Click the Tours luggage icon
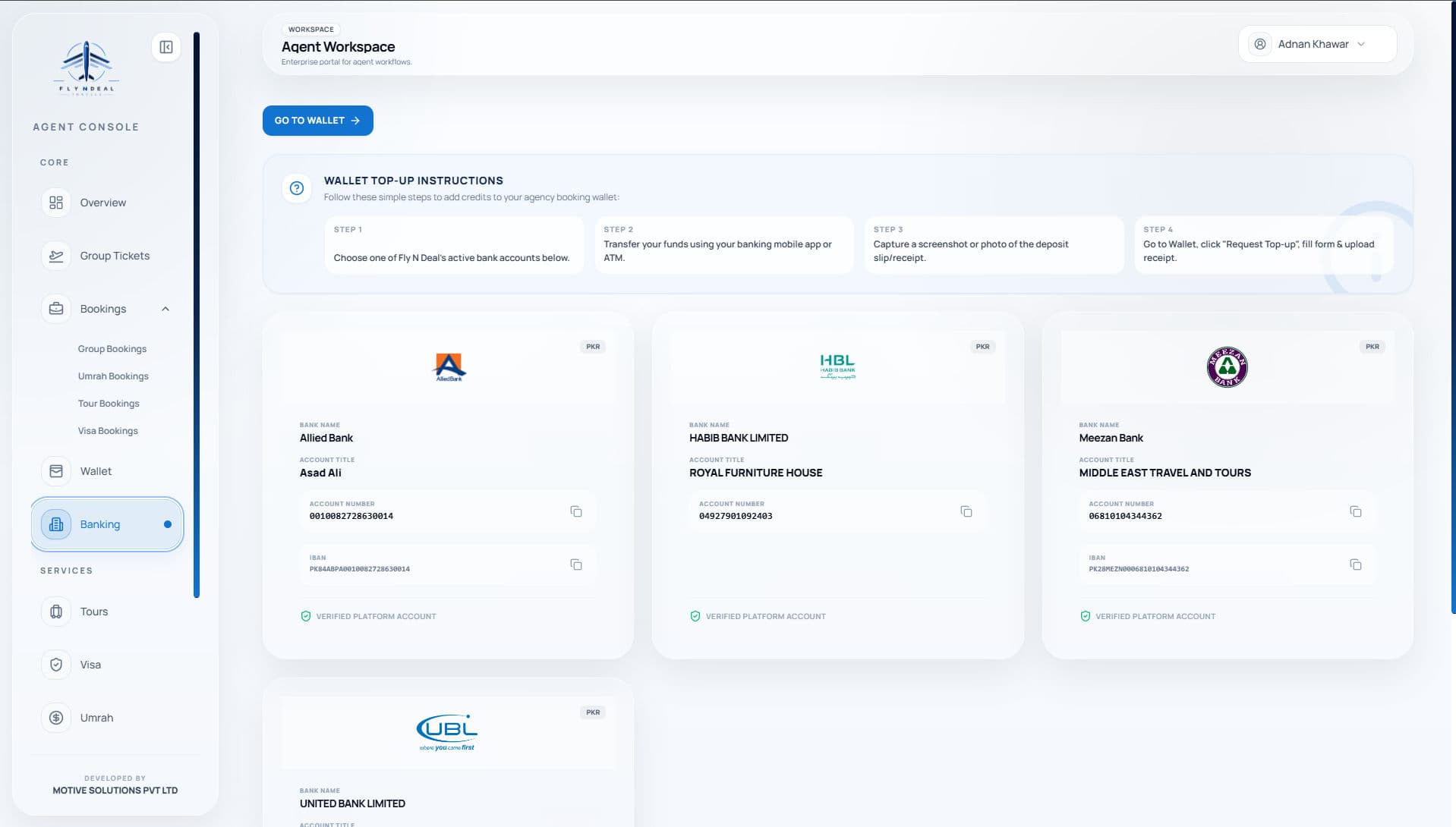The width and height of the screenshot is (1456, 827). pos(56,612)
